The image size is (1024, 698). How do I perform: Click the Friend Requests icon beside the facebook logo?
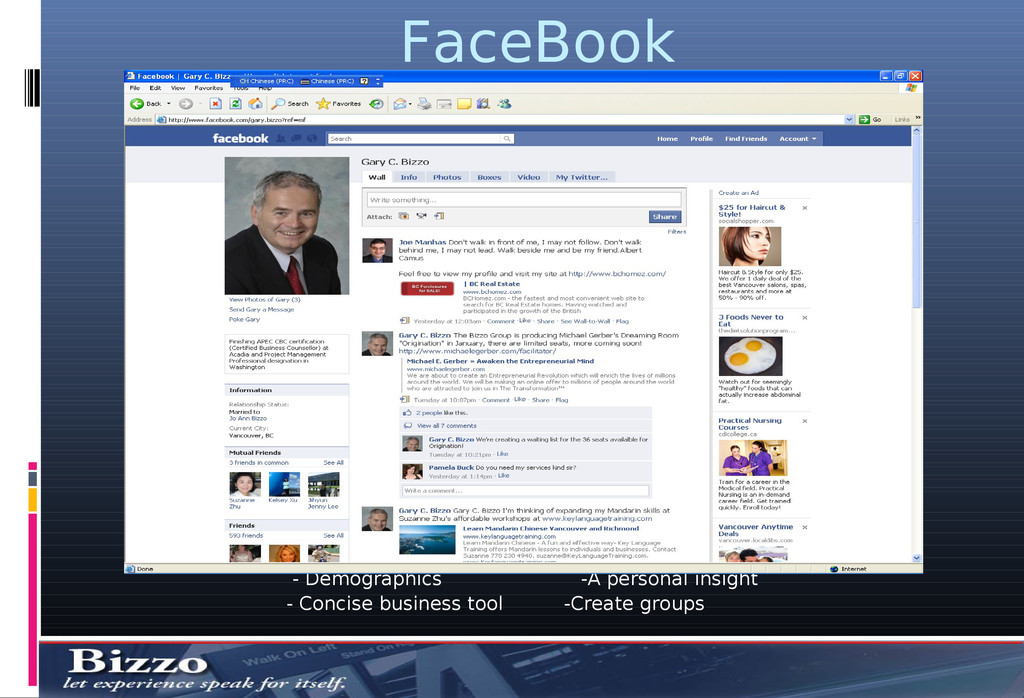(x=281, y=138)
